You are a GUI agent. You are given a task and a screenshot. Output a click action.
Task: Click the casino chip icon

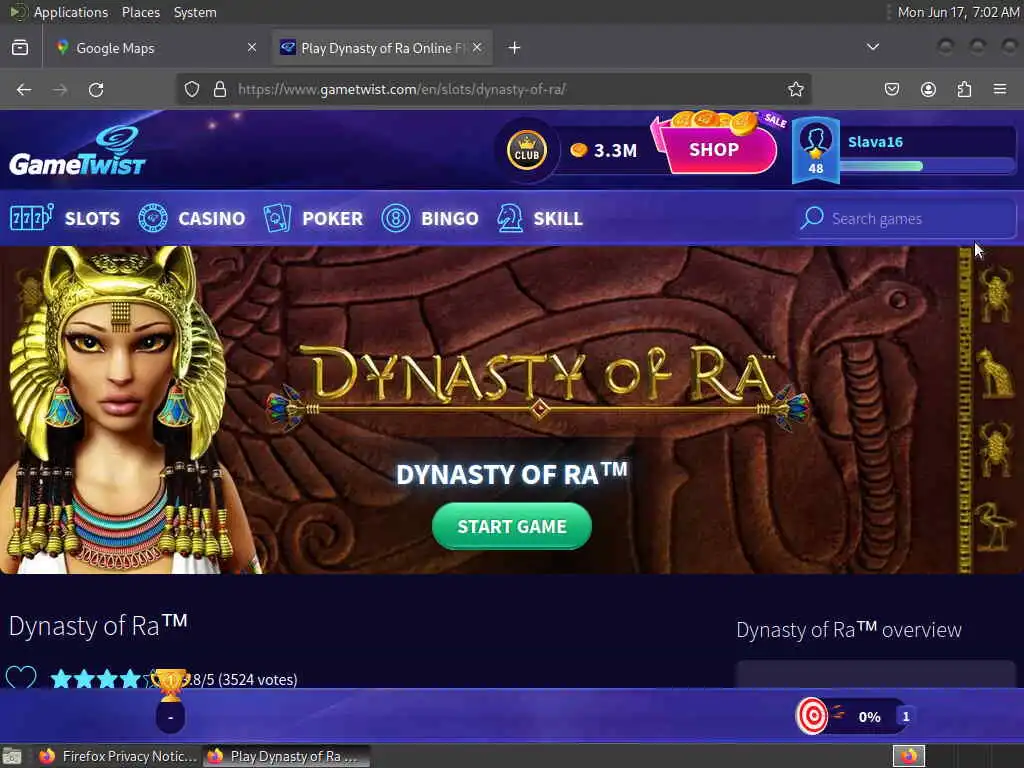point(153,218)
